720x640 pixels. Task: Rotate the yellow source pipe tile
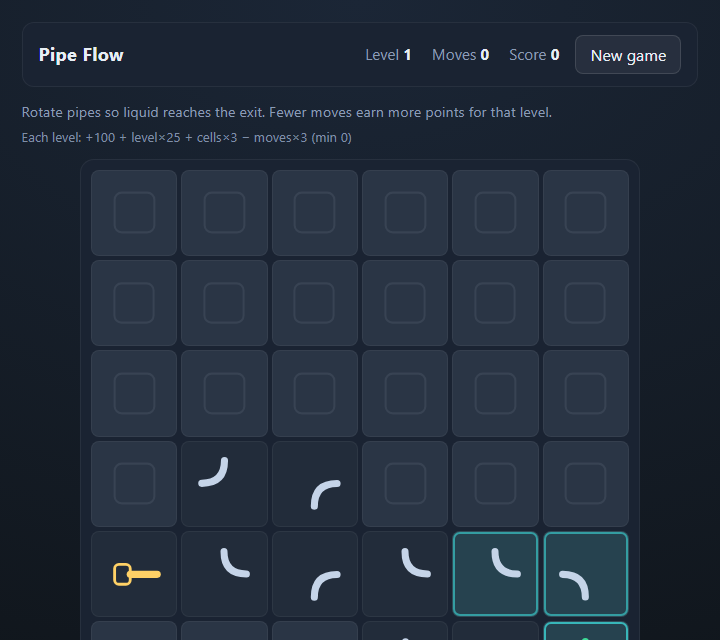tap(134, 574)
